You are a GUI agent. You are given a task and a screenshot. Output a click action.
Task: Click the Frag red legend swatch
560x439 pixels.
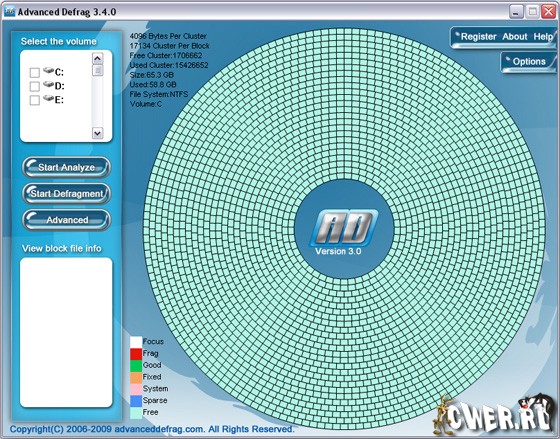[136, 354]
